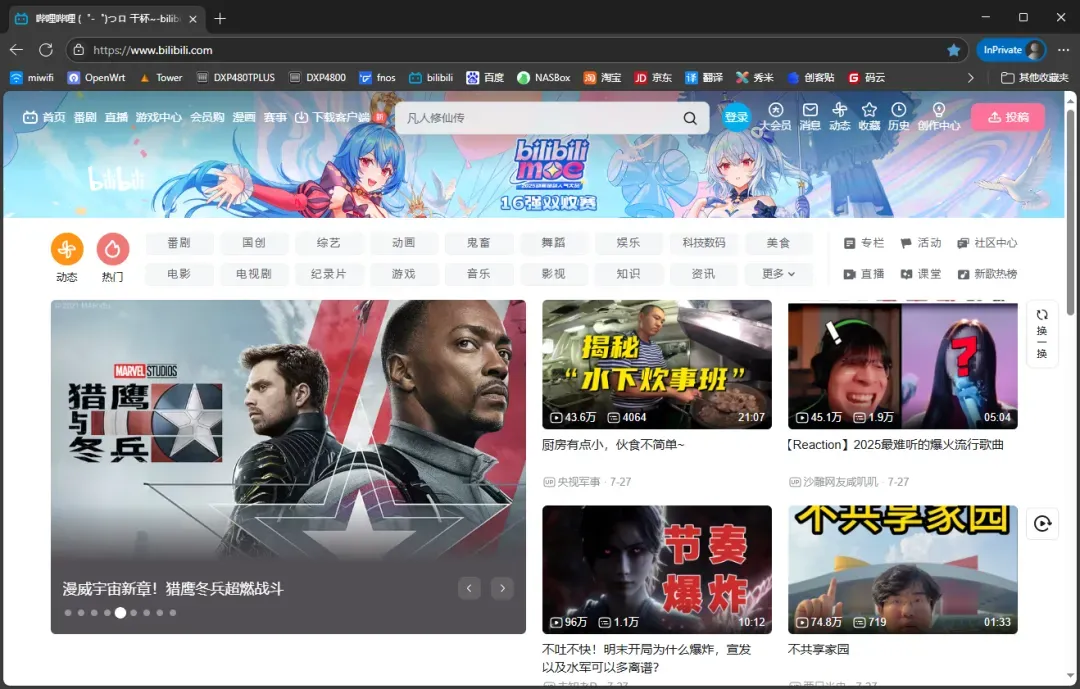Close the bilibili browser tab

click(193, 19)
